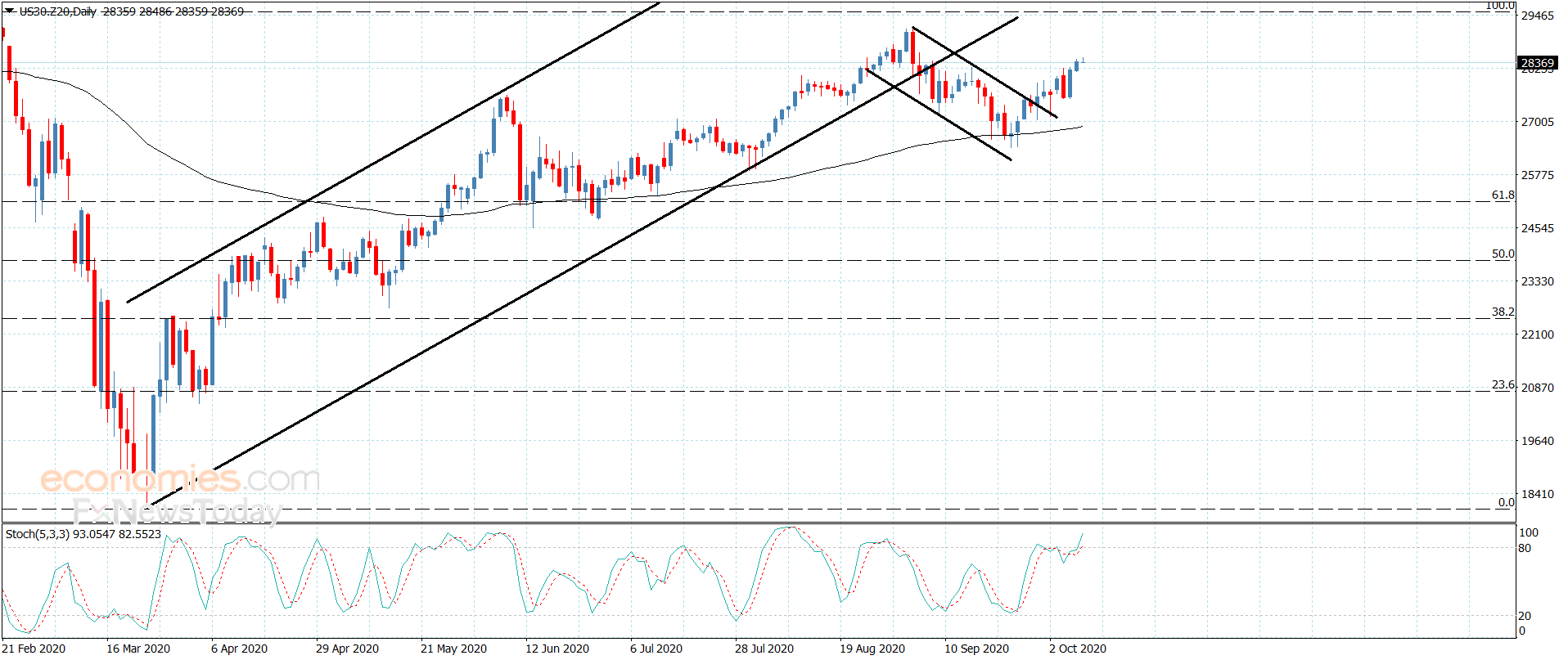Click the FxNewsToday watermark text
The width and height of the screenshot is (1568, 660).
coord(177,512)
